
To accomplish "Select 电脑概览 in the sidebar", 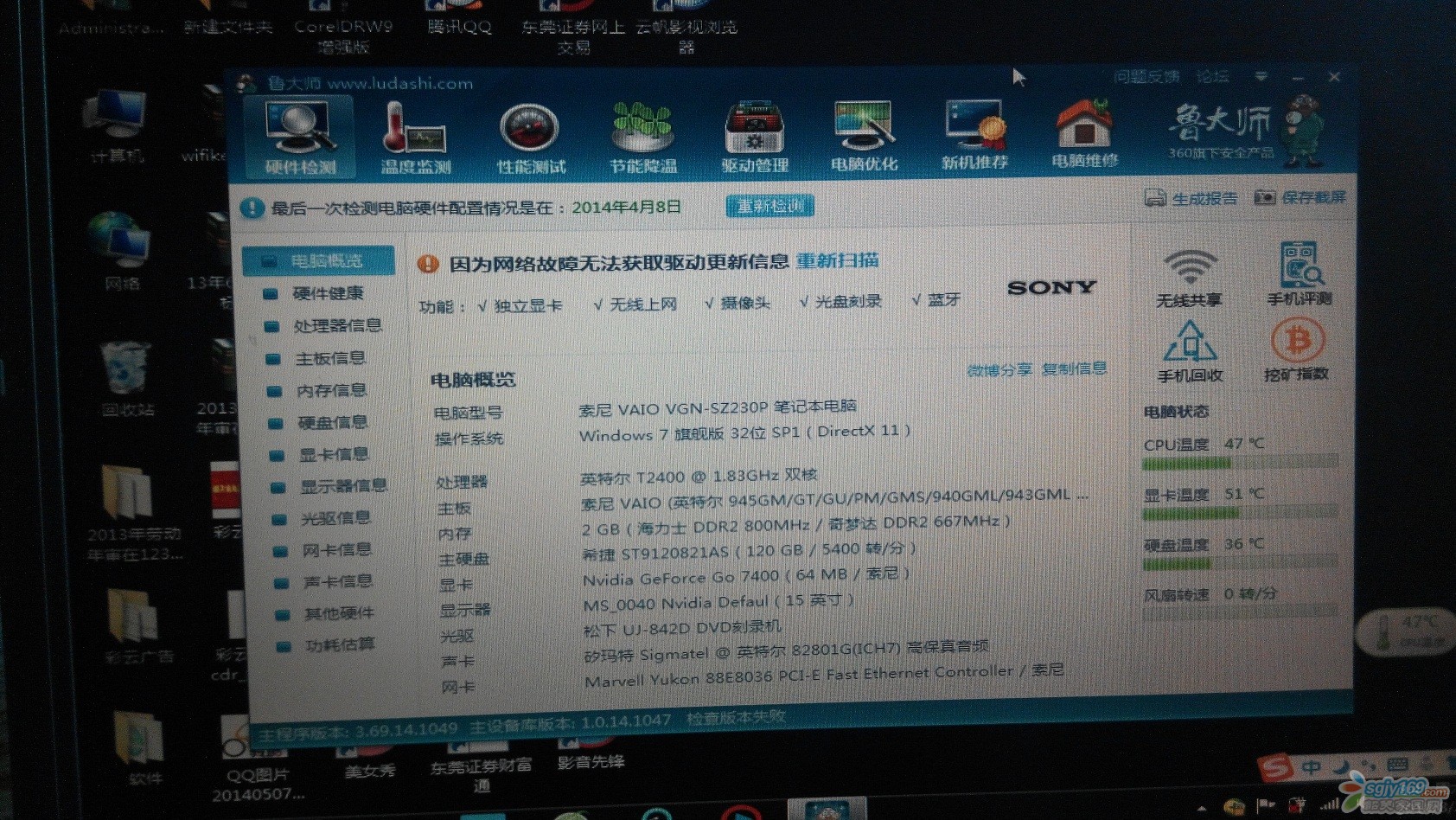I will pos(318,260).
